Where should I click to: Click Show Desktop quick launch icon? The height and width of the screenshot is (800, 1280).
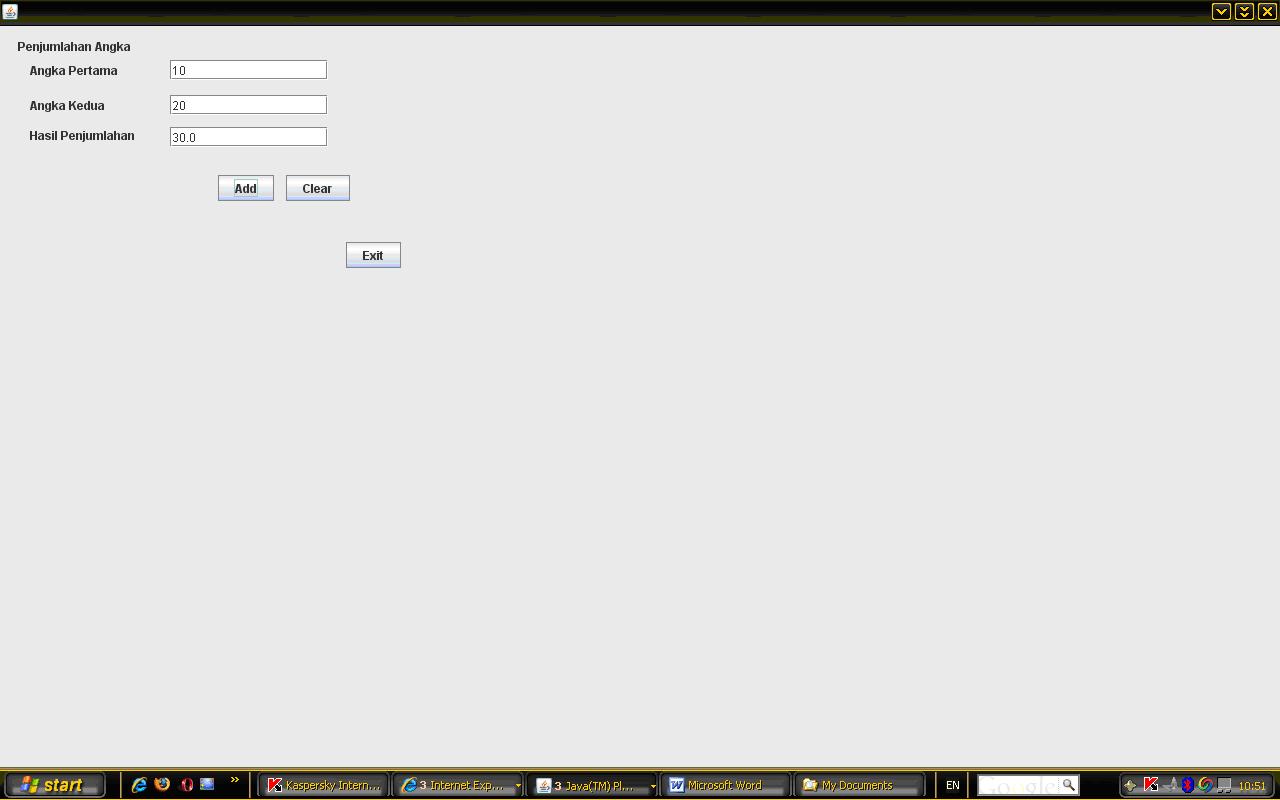click(x=208, y=785)
